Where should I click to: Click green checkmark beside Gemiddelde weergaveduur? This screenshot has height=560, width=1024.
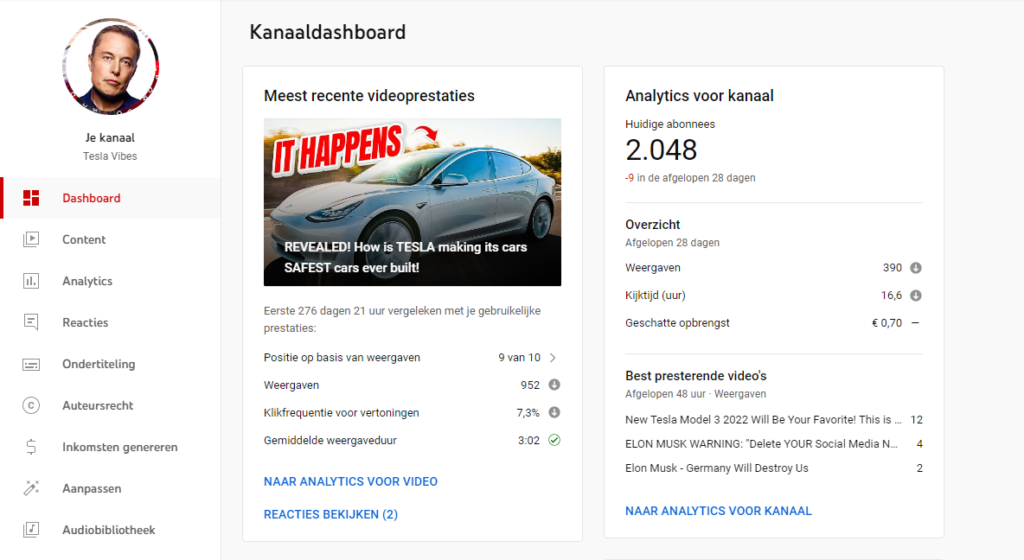[x=553, y=440]
